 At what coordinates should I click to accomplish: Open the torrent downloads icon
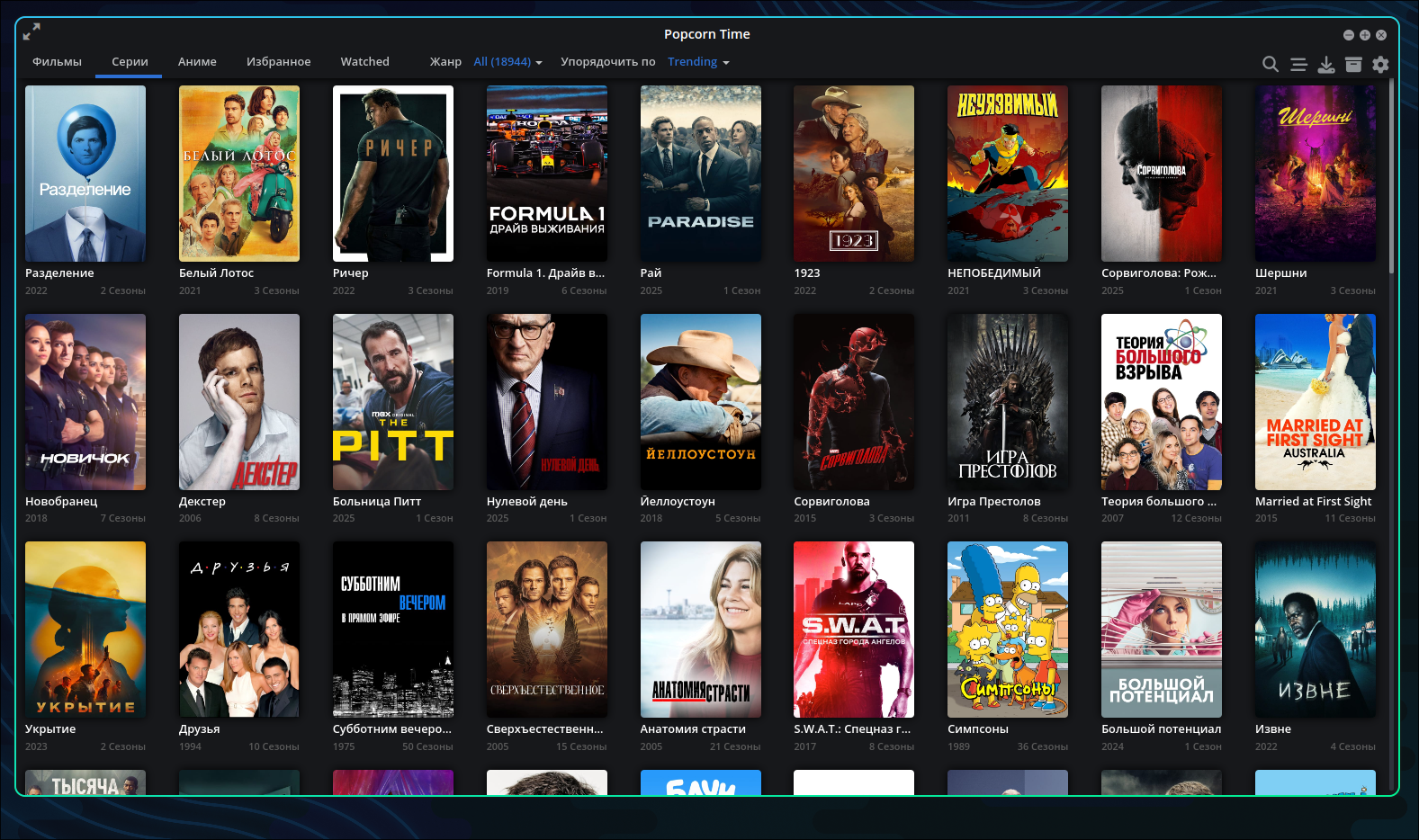(1326, 64)
